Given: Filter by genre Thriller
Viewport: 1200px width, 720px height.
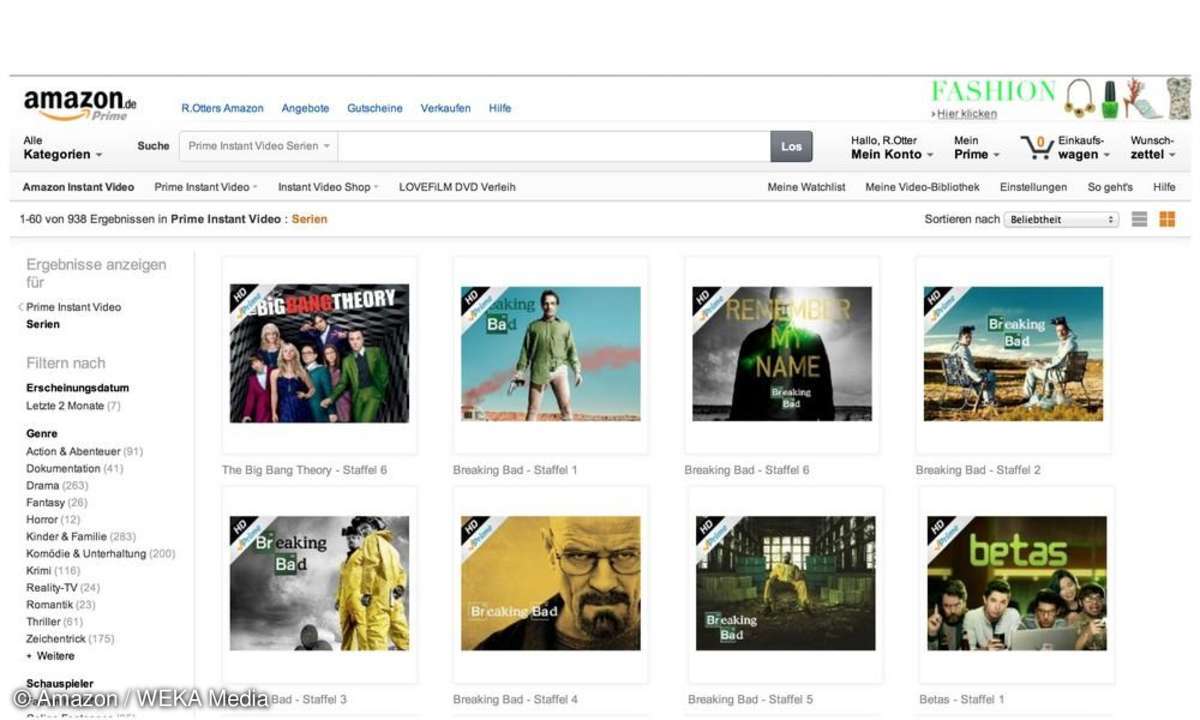Looking at the screenshot, I should coord(55,622).
